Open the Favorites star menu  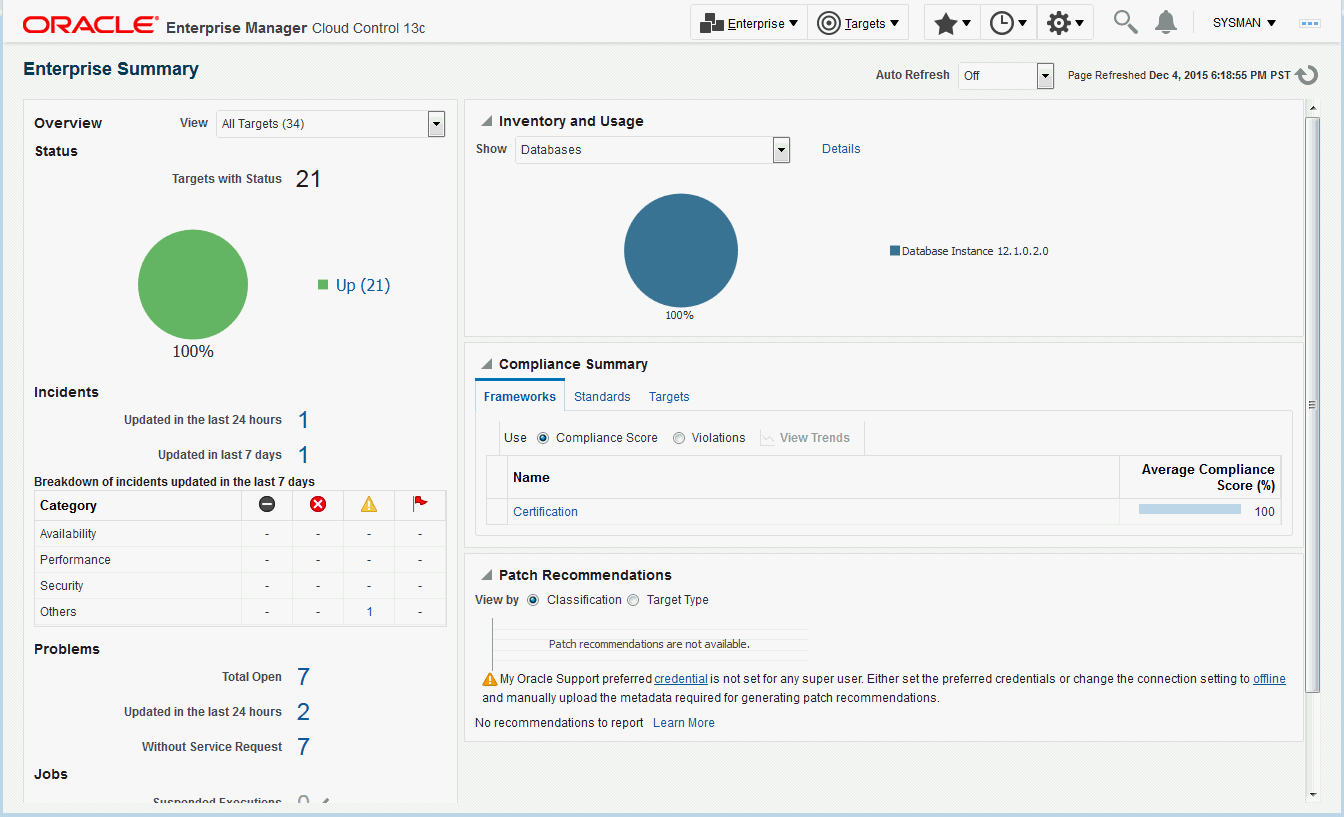pos(952,23)
